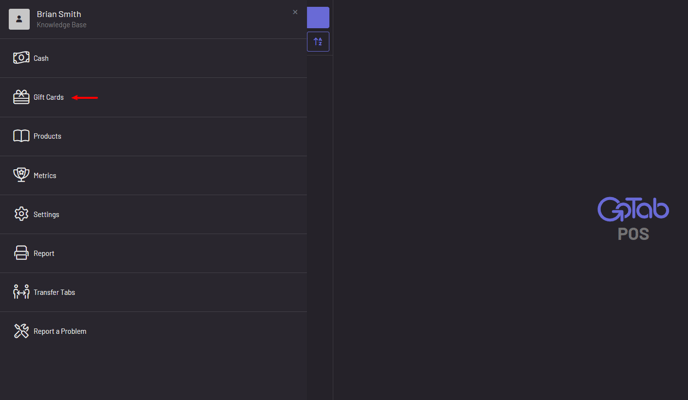This screenshot has height=400, width=688.
Task: Click the solid purple square button
Action: [x=318, y=17]
